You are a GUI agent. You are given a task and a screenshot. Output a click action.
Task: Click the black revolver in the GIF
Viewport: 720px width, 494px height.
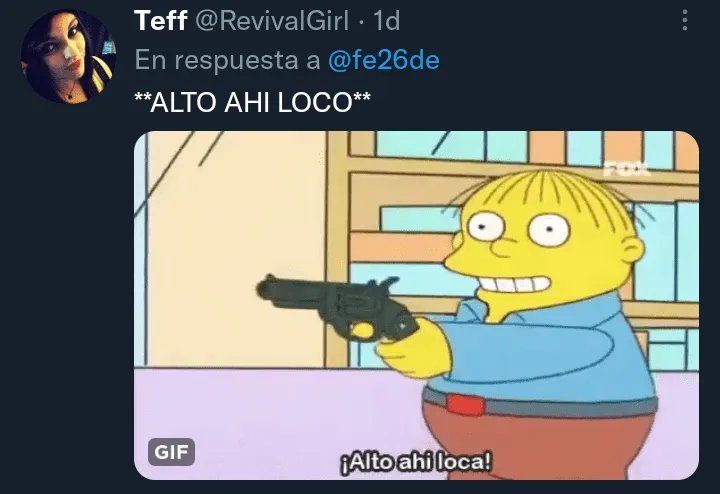338,305
